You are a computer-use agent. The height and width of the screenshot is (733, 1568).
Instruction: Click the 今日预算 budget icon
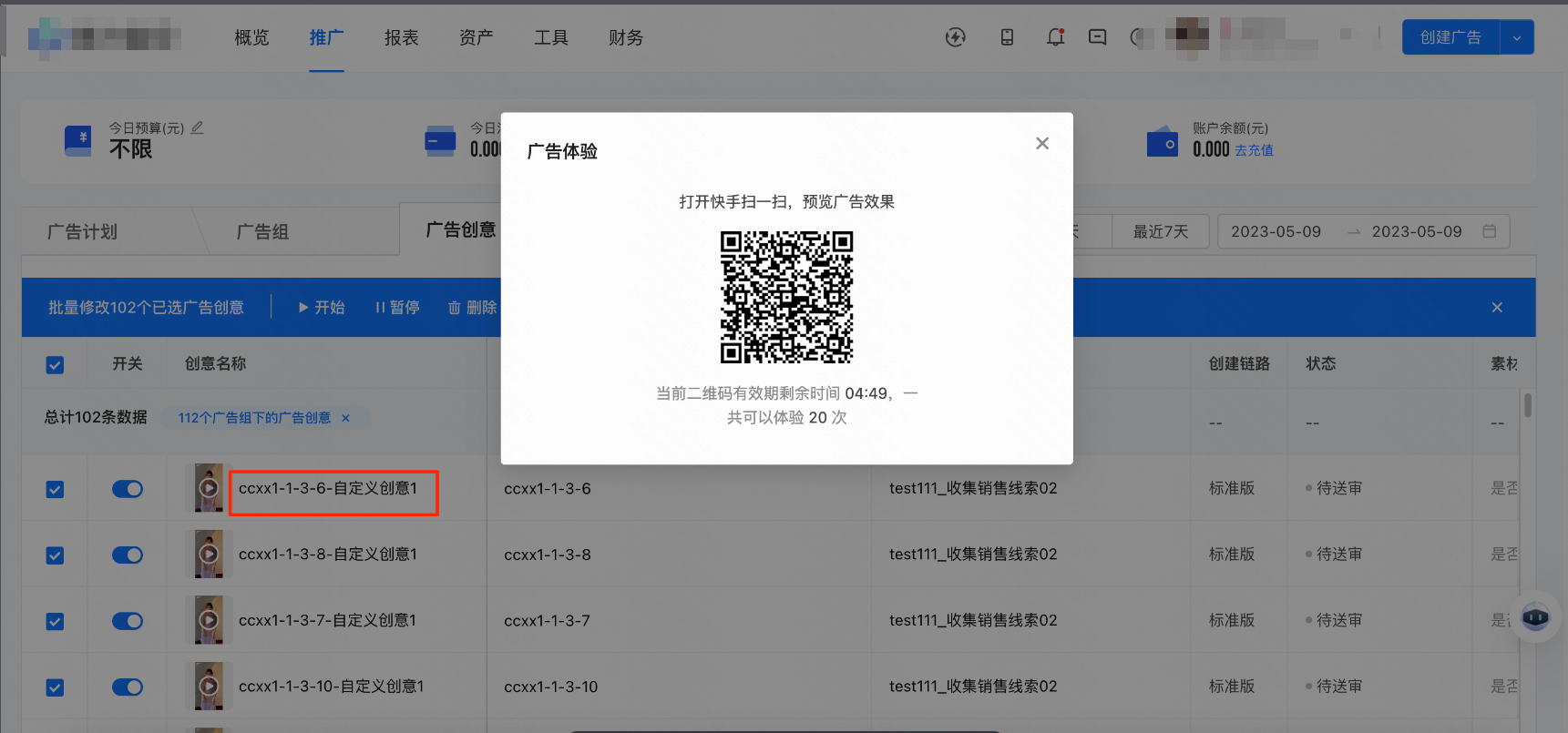pyautogui.click(x=78, y=141)
